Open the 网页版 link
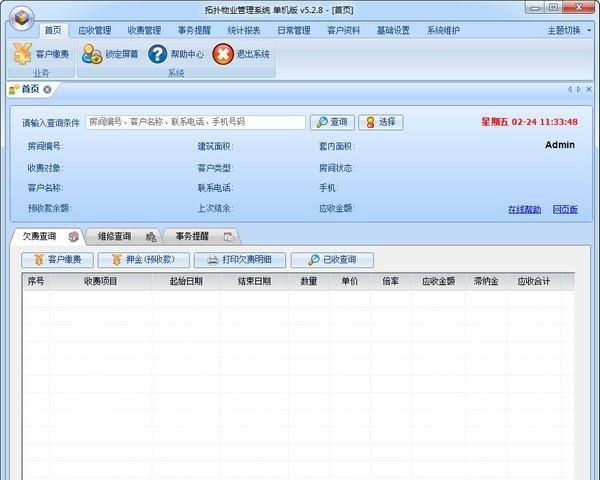 click(x=565, y=209)
